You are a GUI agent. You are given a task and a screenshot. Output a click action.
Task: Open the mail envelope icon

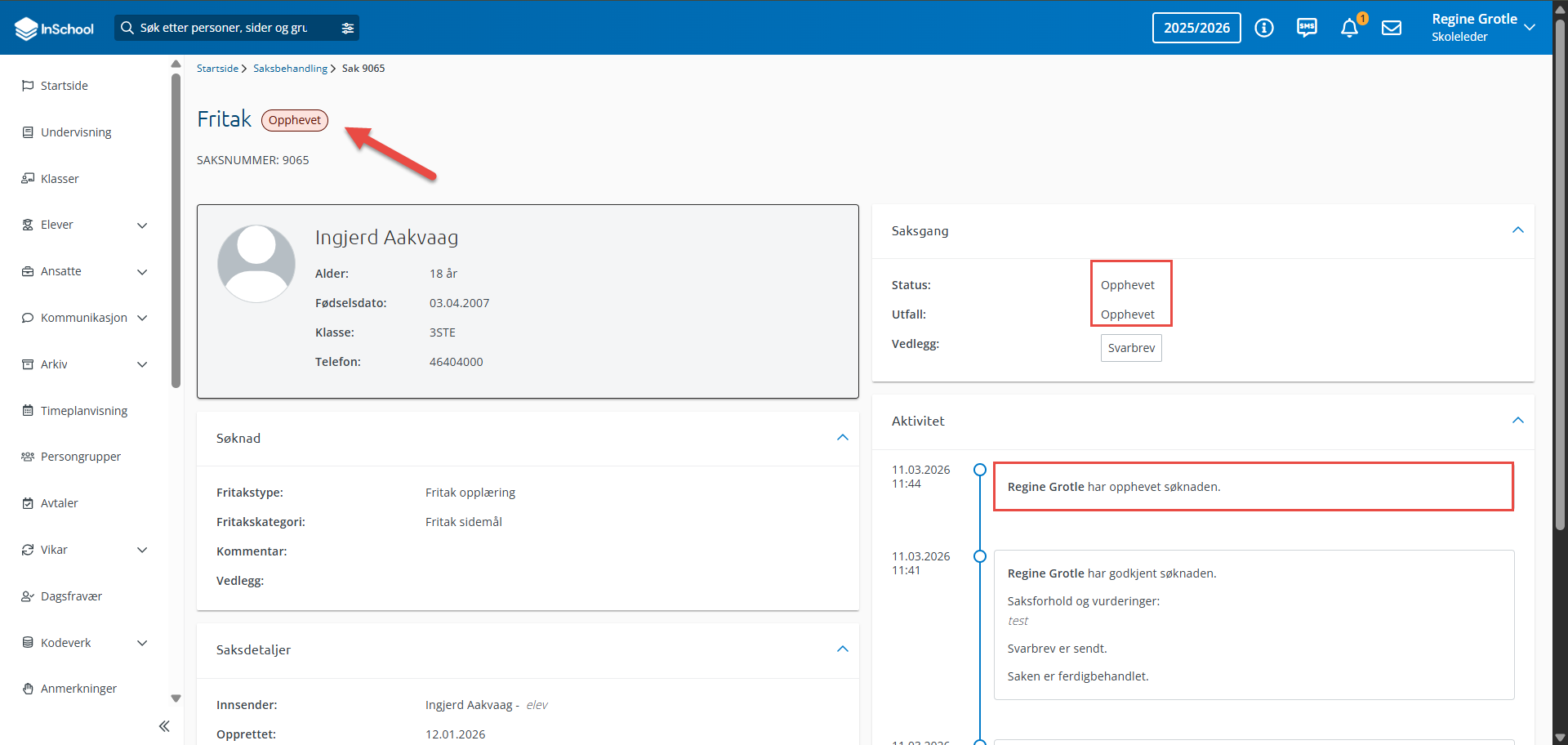pos(1392,28)
